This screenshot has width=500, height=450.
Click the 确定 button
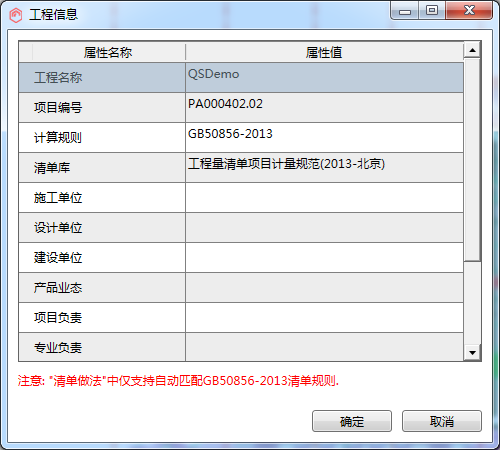352,421
